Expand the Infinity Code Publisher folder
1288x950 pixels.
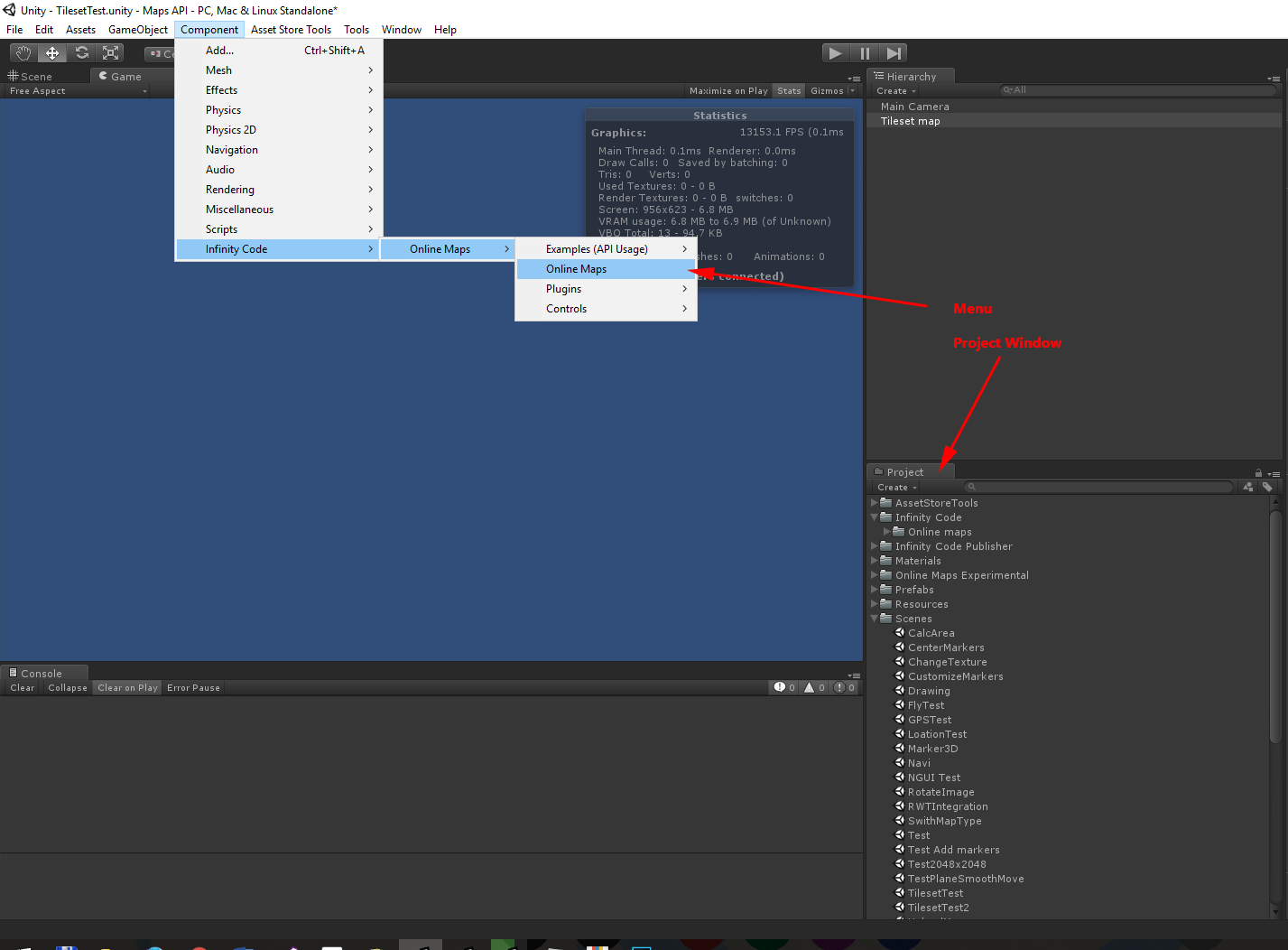tap(874, 545)
